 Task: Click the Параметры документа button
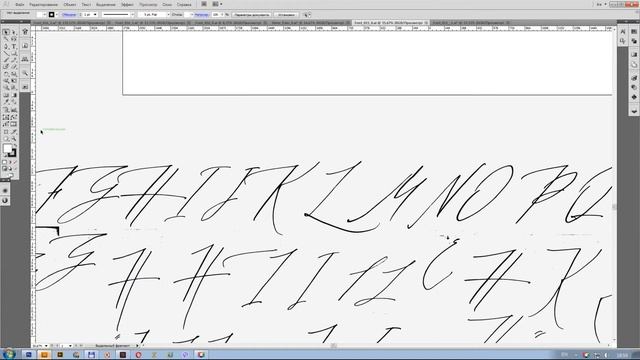coord(252,15)
